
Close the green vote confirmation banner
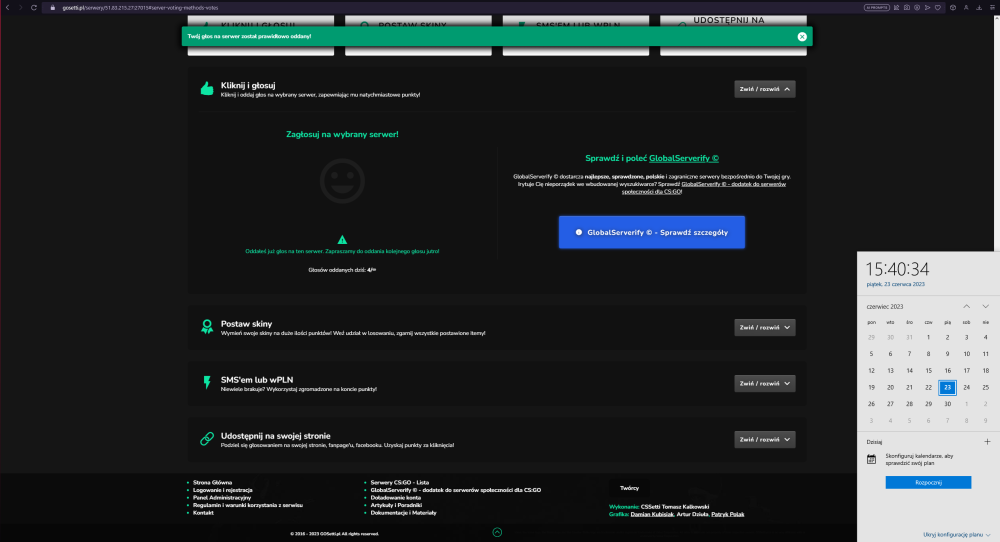pyautogui.click(x=802, y=36)
